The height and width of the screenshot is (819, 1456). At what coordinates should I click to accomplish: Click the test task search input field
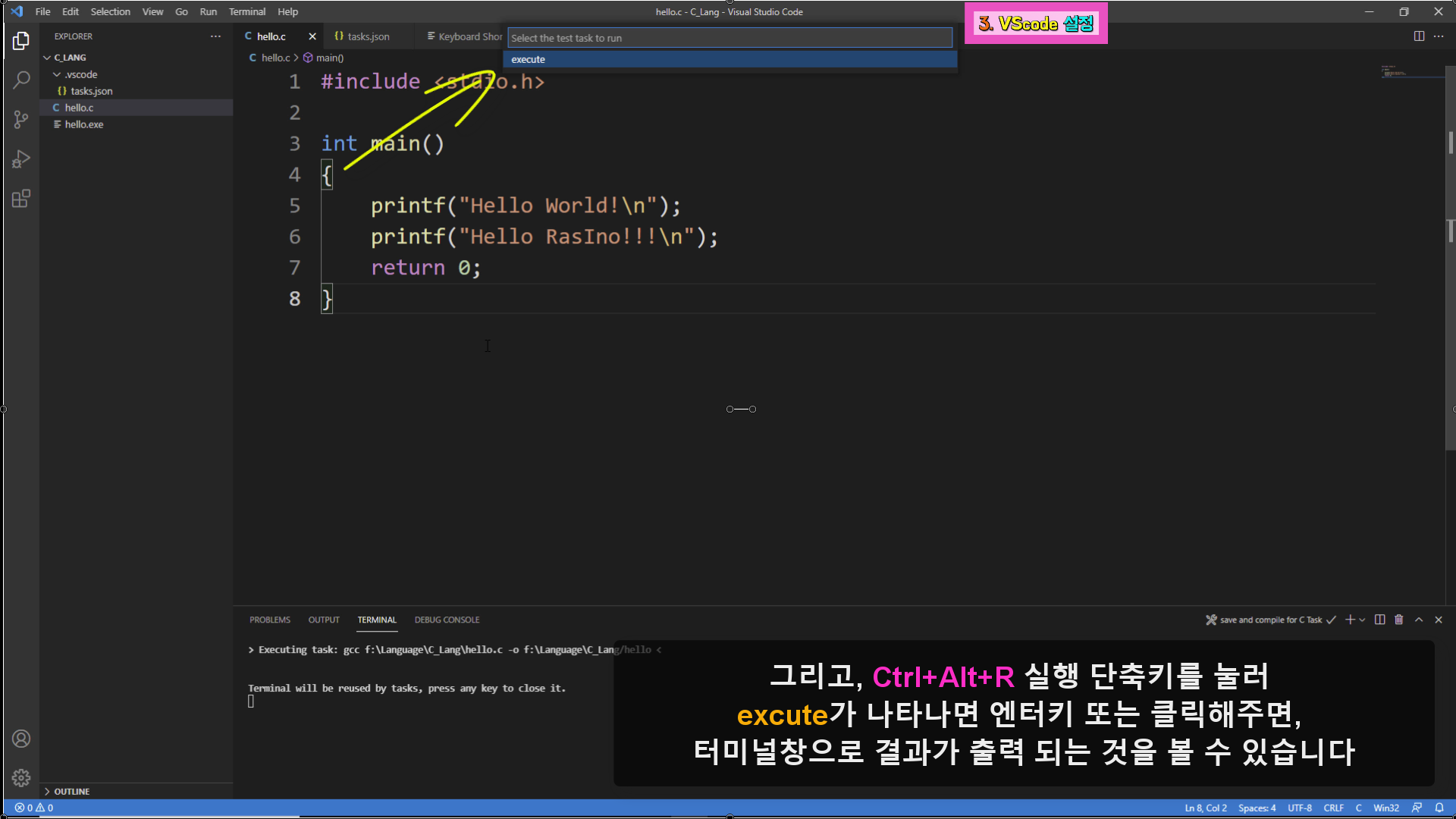click(x=728, y=38)
